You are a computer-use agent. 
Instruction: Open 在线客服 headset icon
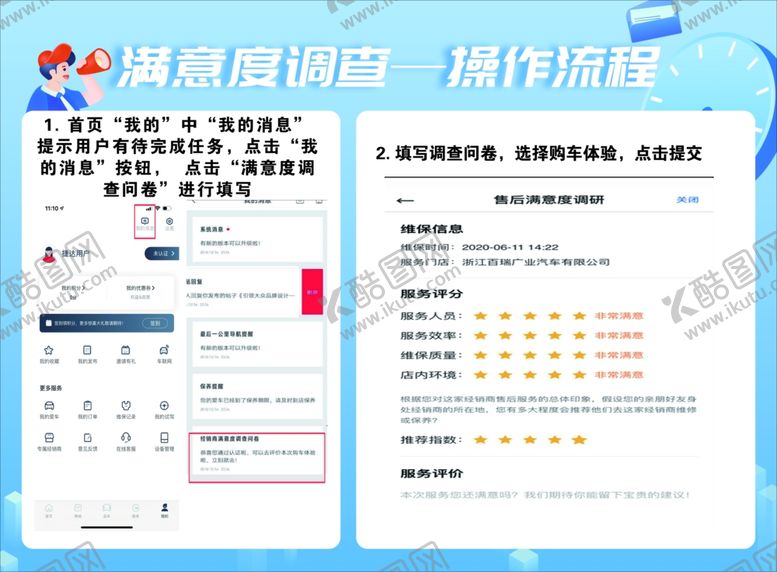[126, 438]
